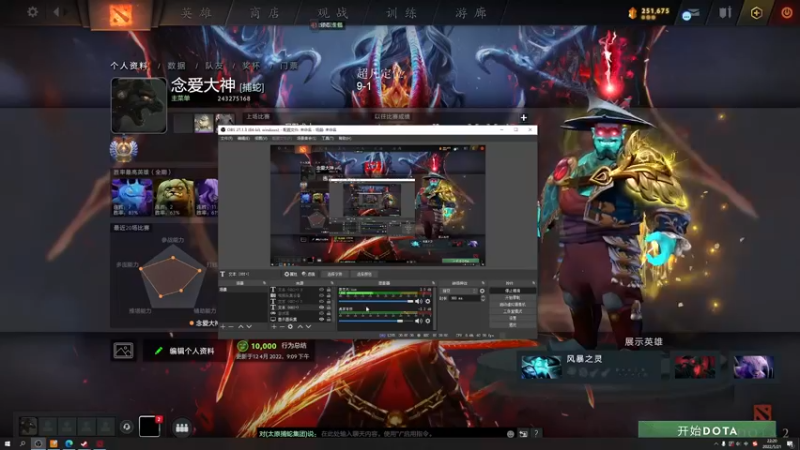Select the purple showcase hero thumbnail

coord(754,366)
